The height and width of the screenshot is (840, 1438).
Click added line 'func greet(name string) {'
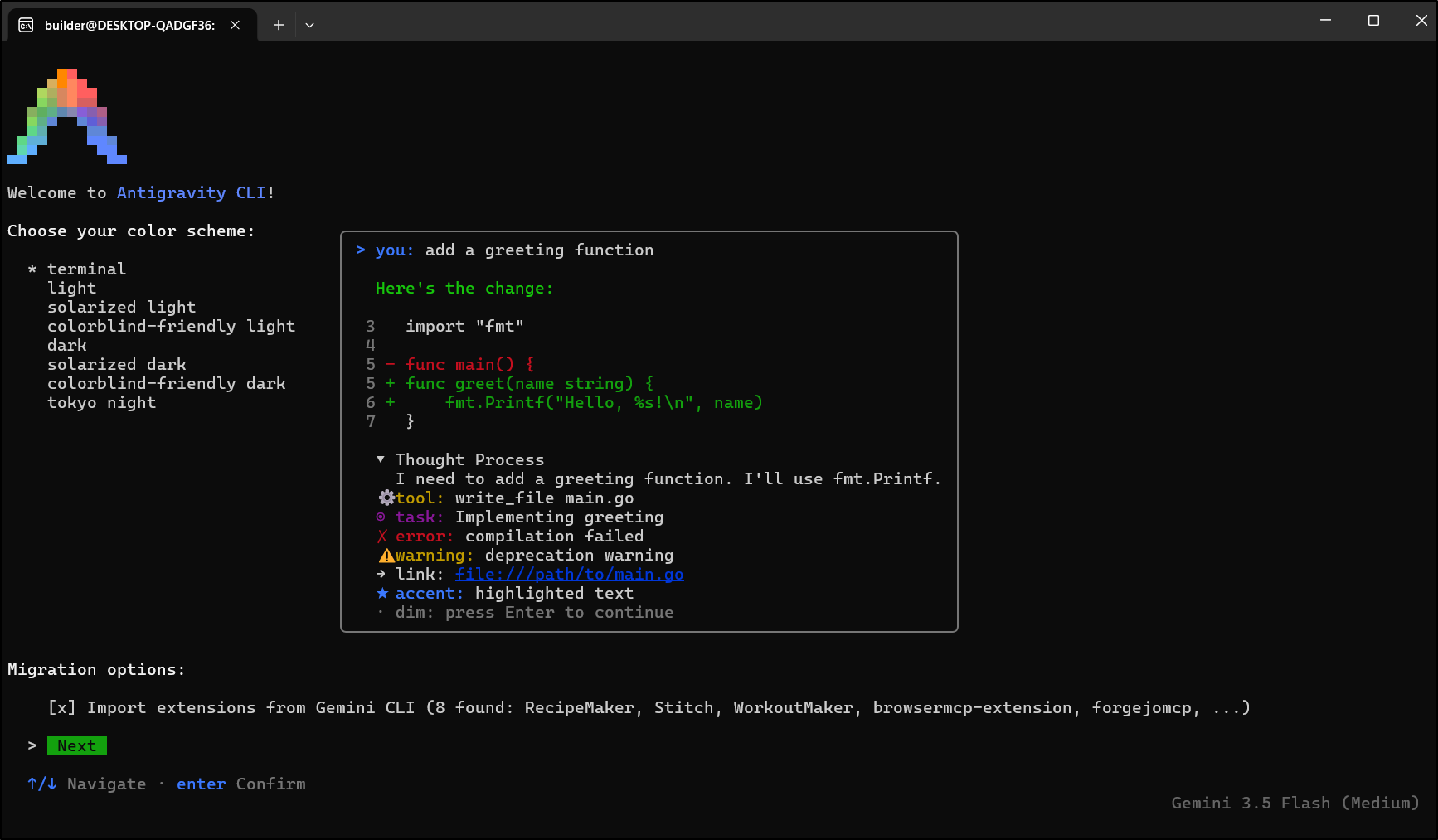(529, 383)
